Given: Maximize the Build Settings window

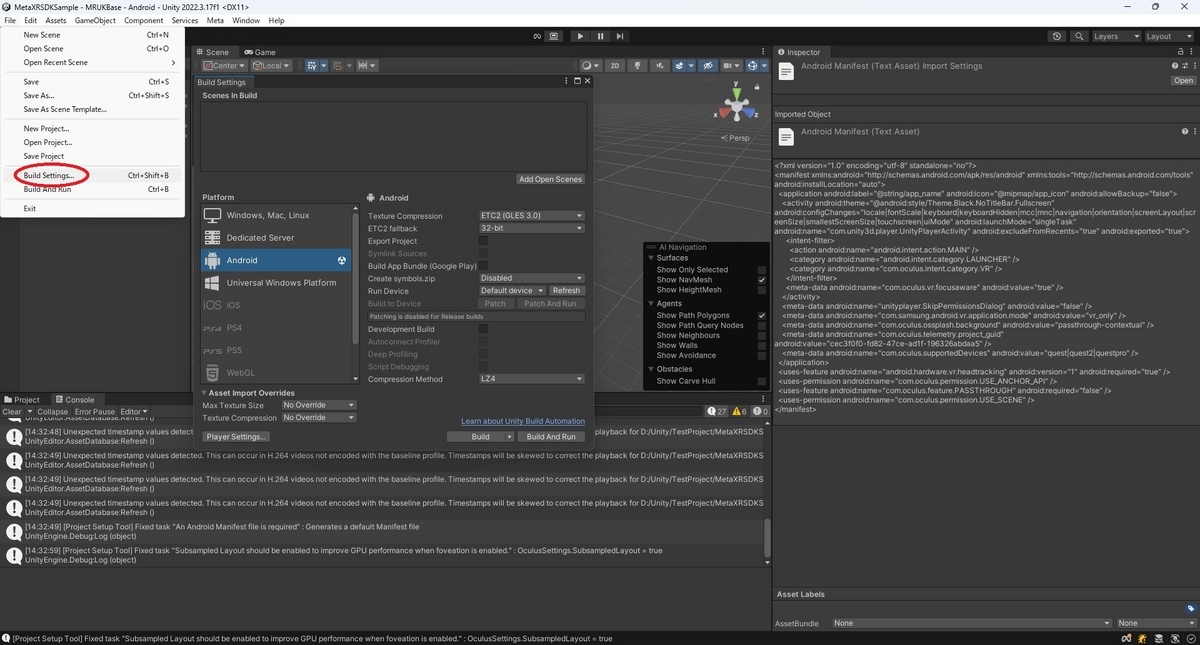Looking at the screenshot, I should point(577,81).
